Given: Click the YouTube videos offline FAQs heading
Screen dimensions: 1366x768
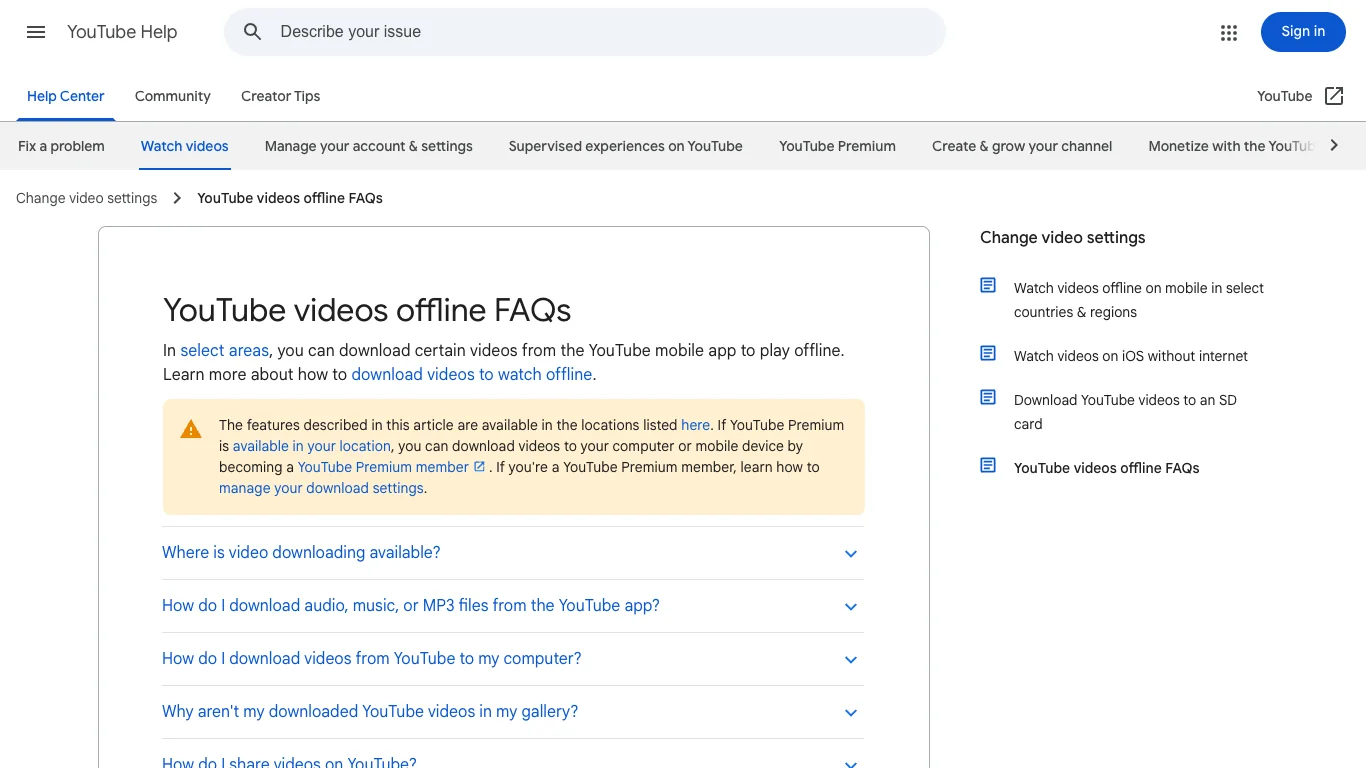Looking at the screenshot, I should pos(367,310).
